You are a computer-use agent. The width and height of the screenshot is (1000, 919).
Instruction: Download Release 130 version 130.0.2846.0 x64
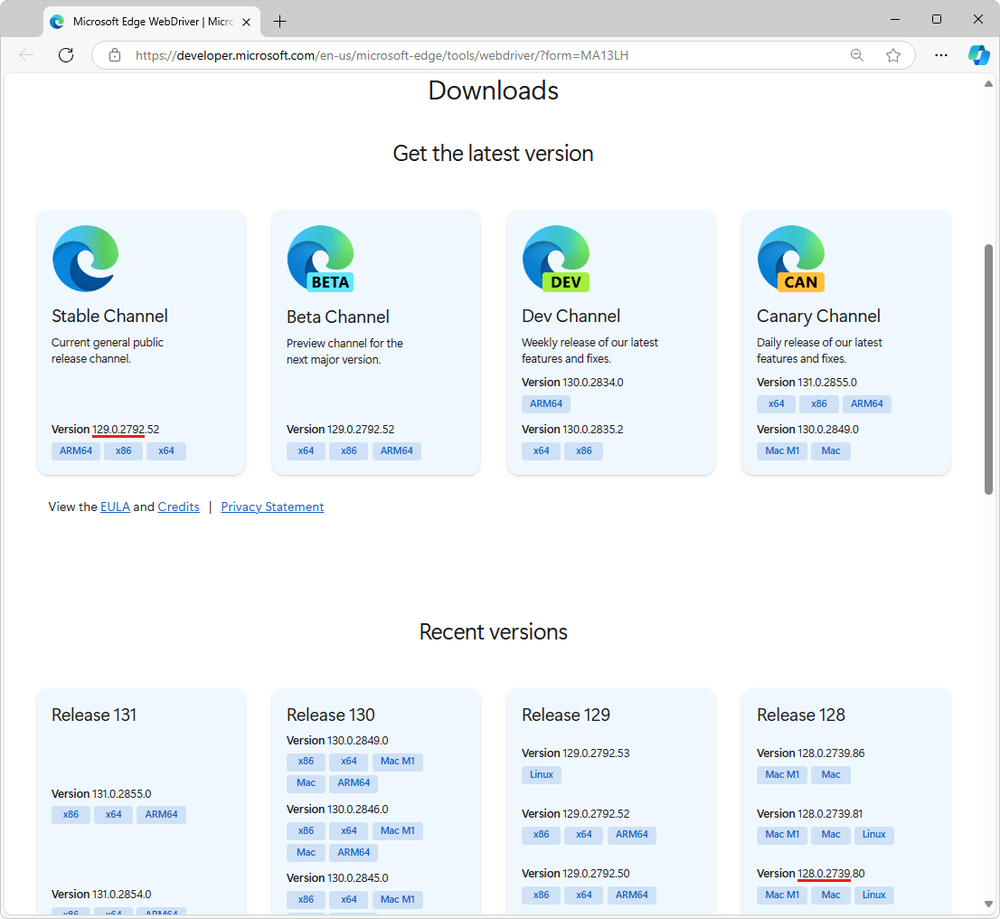(x=349, y=831)
